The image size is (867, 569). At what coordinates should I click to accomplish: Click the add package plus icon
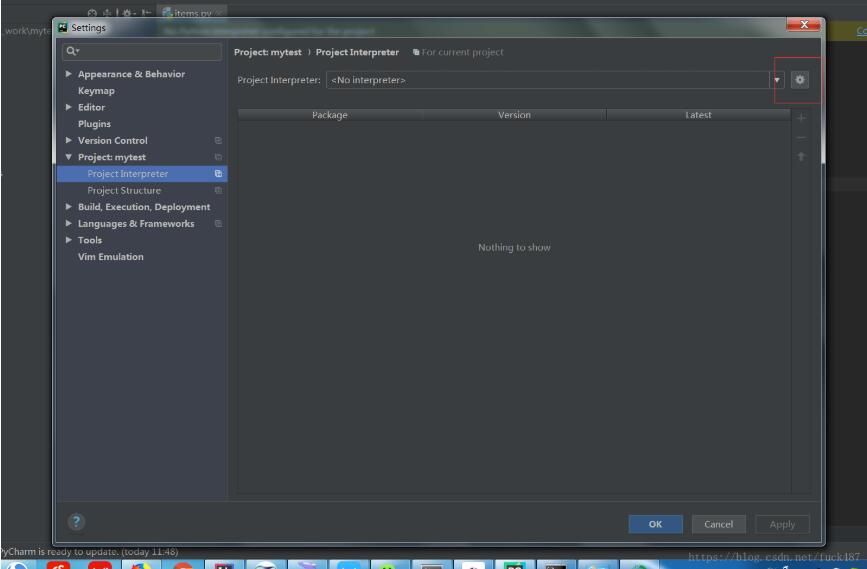pyautogui.click(x=801, y=118)
